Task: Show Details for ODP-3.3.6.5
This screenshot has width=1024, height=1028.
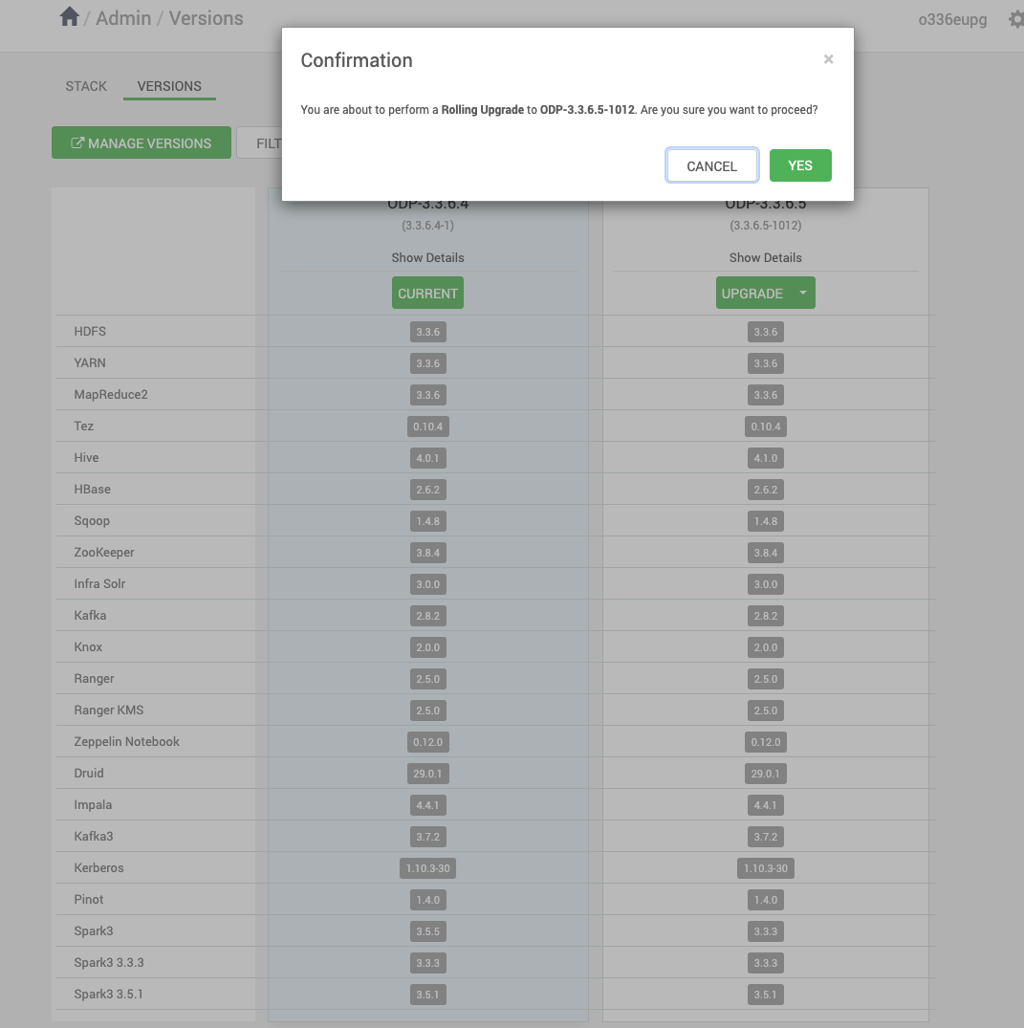Action: tap(765, 258)
